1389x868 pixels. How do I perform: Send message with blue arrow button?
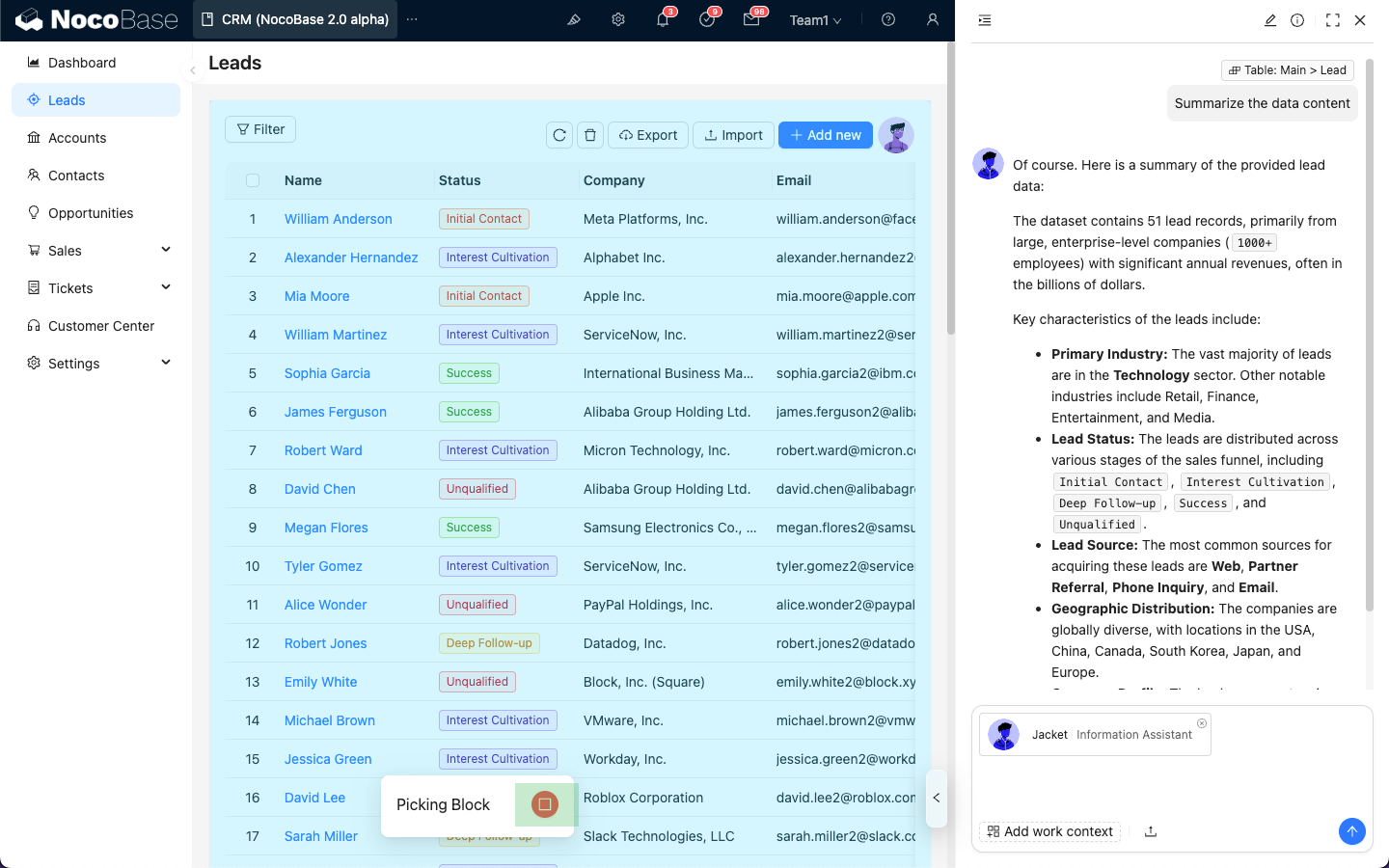pyautogui.click(x=1351, y=831)
